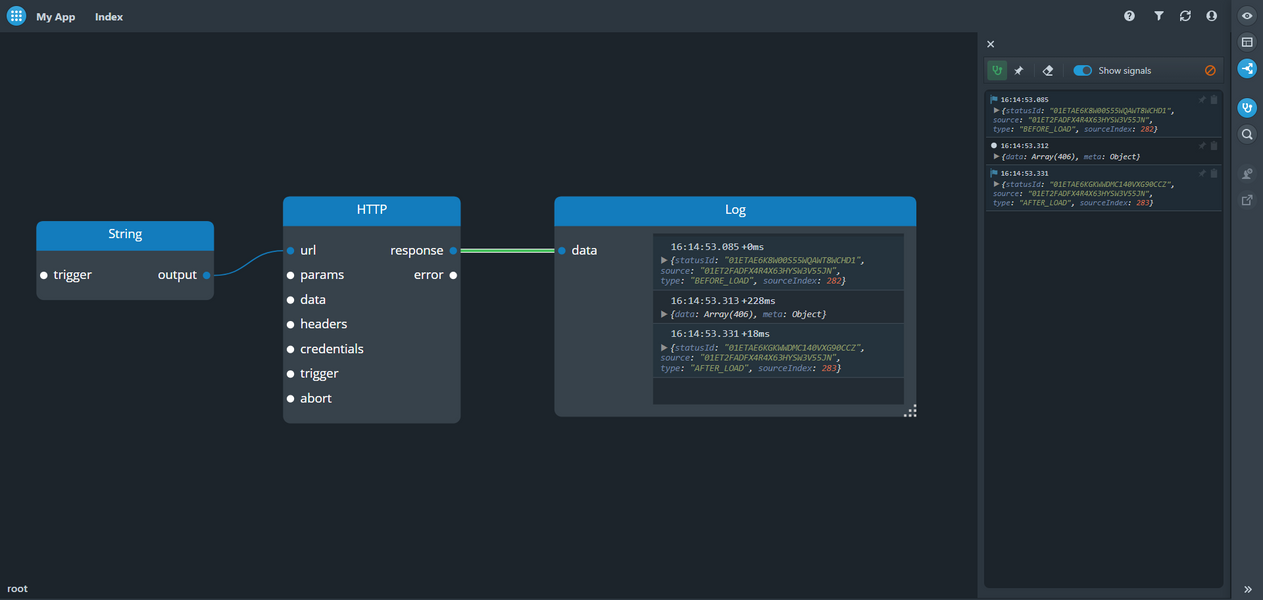
Task: Copy the 16:14:53.312 debug panel entry
Action: pos(1214,146)
